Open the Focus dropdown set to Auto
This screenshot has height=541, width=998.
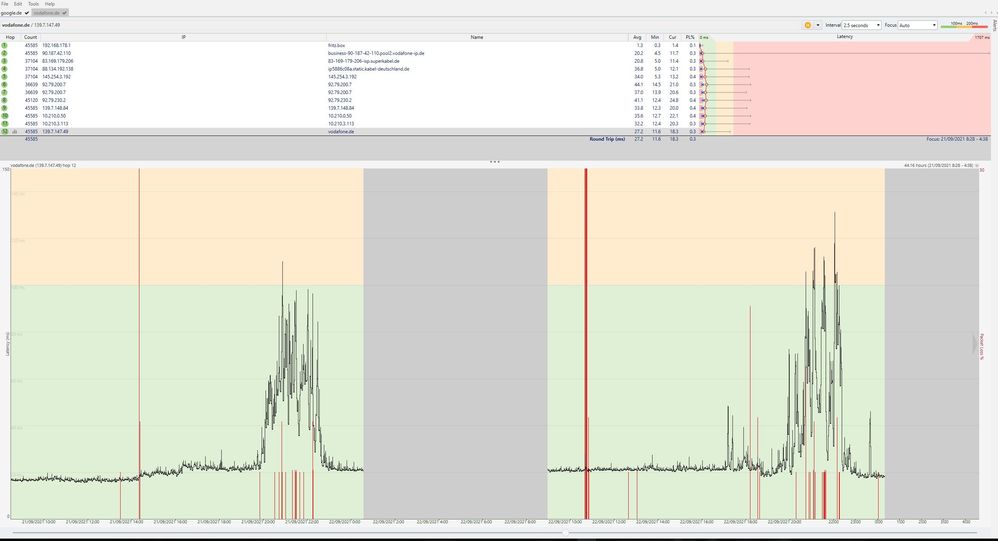(x=917, y=25)
